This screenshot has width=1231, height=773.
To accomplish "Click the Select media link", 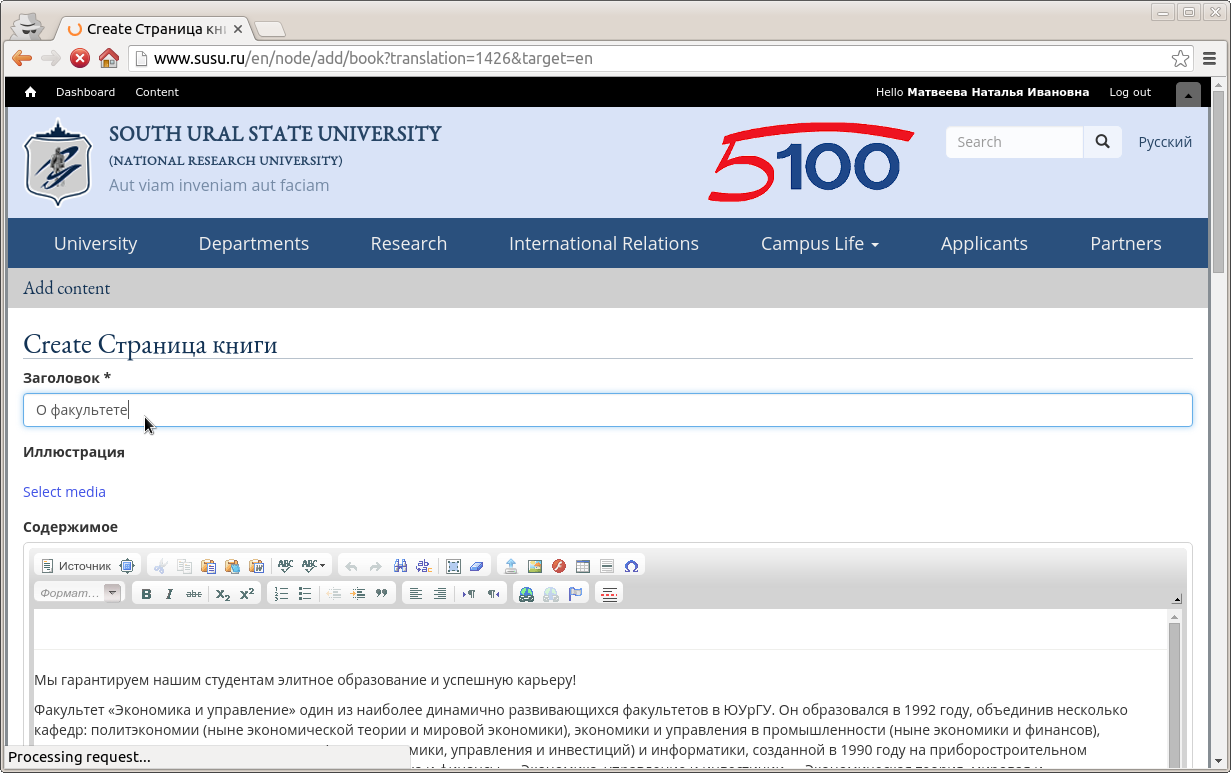I will pos(64,492).
